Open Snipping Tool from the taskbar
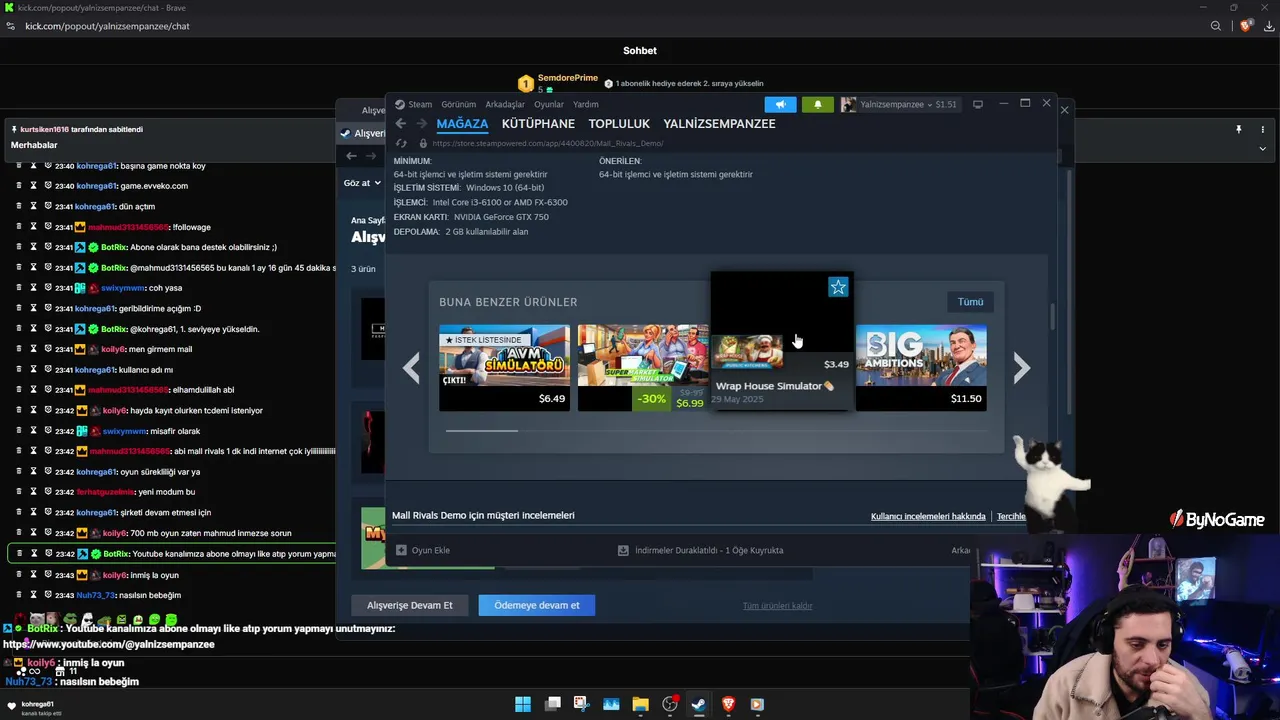1280x720 pixels. click(x=581, y=704)
